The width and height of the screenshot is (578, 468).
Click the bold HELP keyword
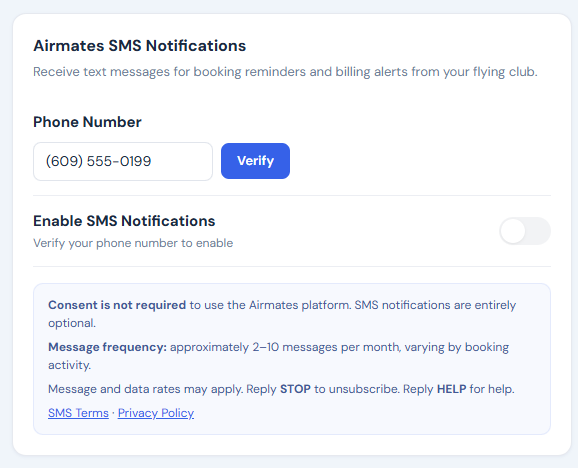coord(452,389)
